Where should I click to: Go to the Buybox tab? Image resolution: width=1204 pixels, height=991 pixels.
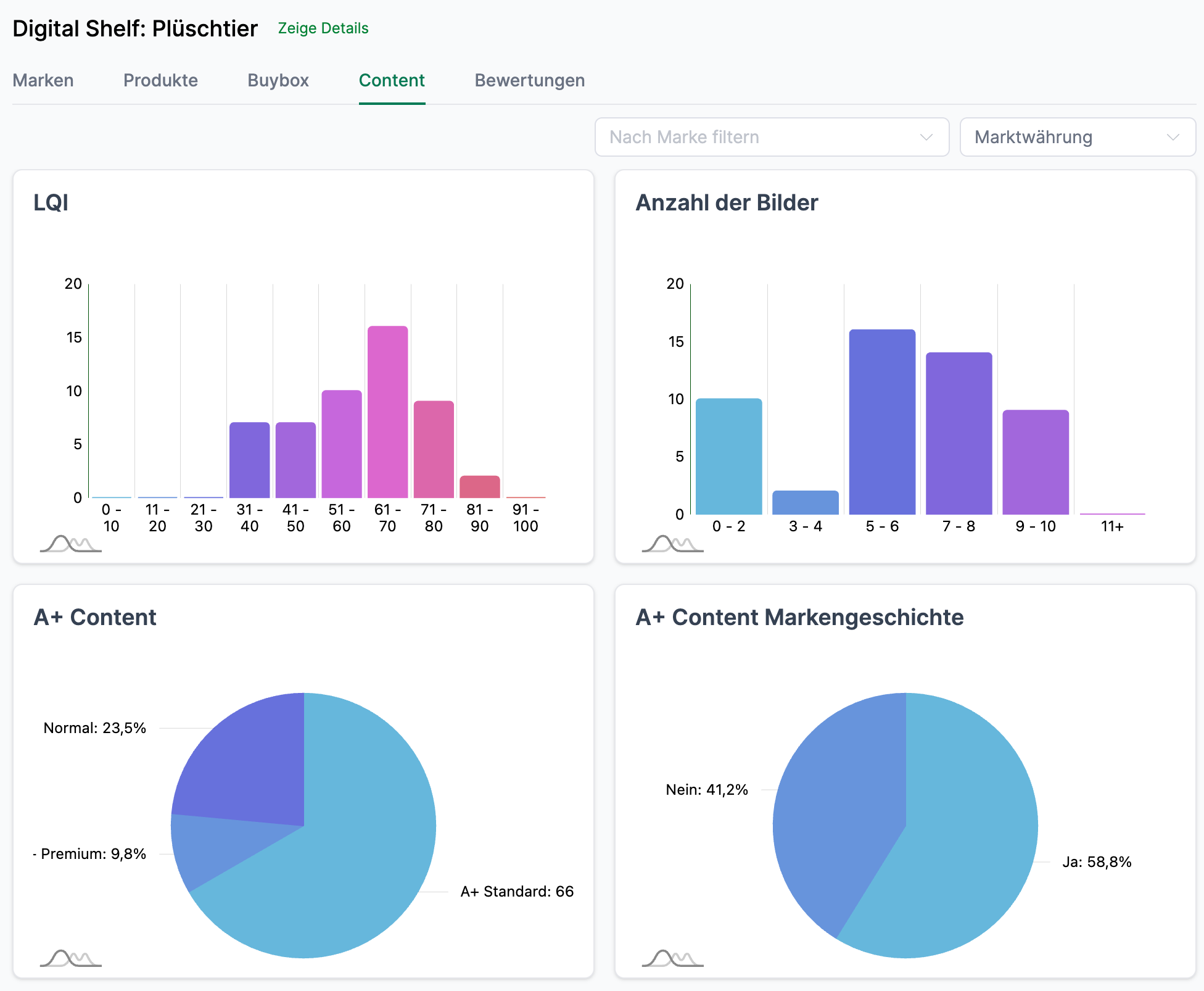point(278,80)
